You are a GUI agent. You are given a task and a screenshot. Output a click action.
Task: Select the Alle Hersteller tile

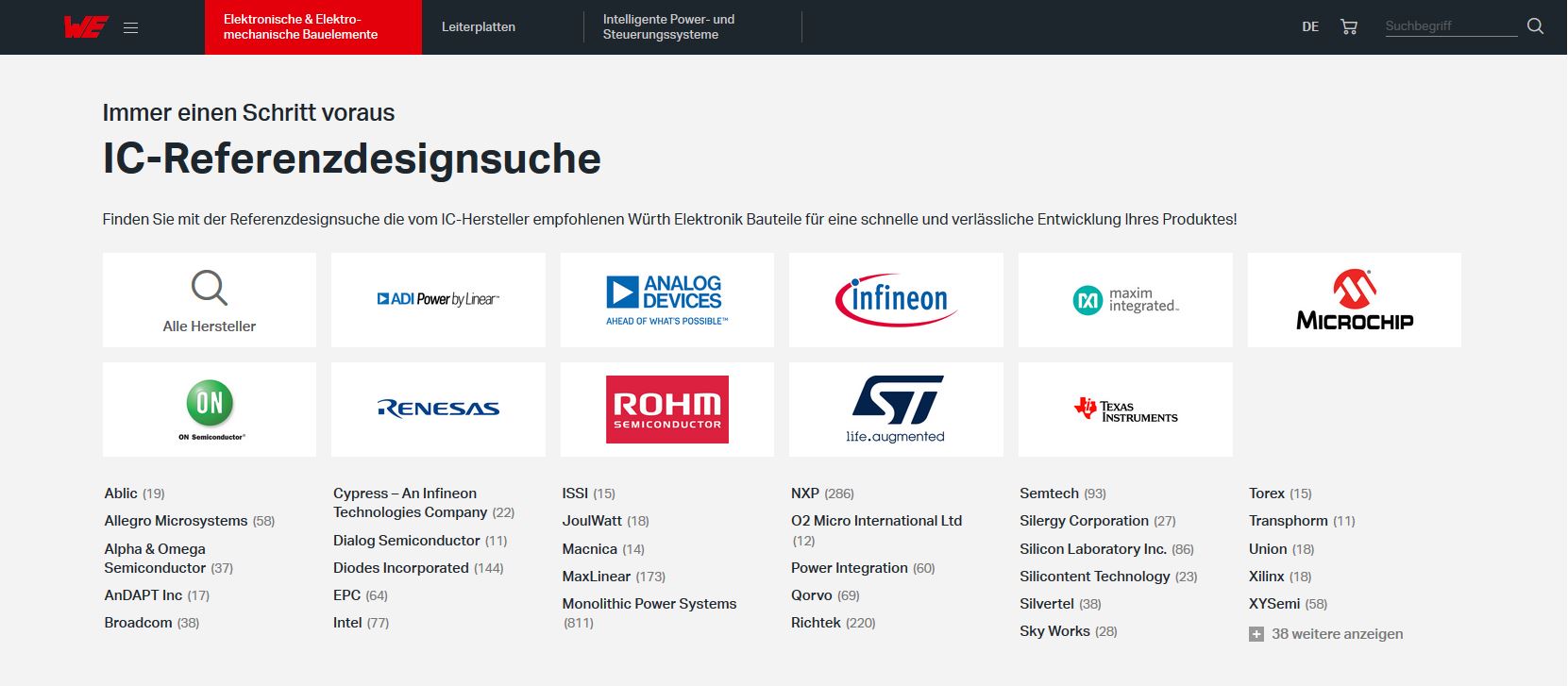point(210,300)
